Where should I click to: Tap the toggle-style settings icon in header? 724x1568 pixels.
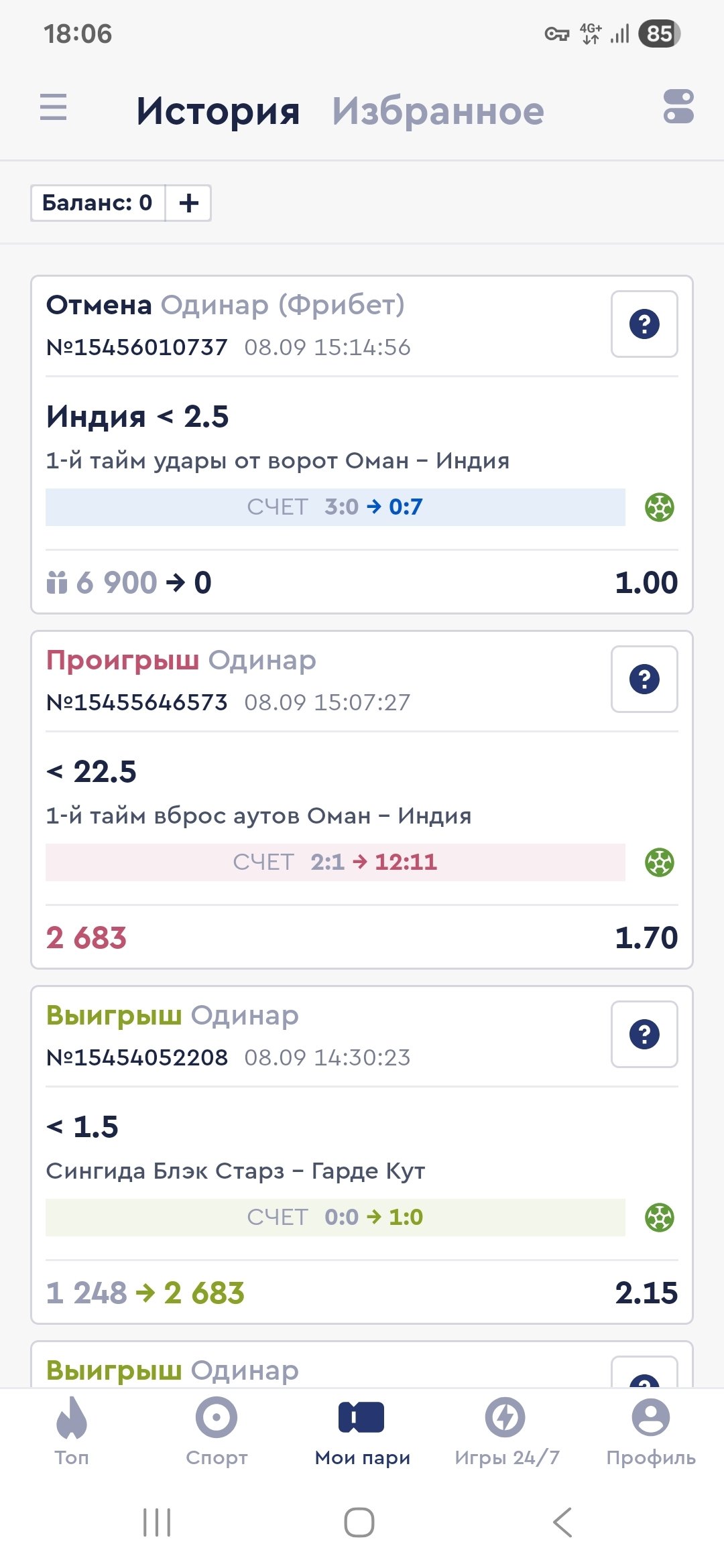tap(678, 107)
